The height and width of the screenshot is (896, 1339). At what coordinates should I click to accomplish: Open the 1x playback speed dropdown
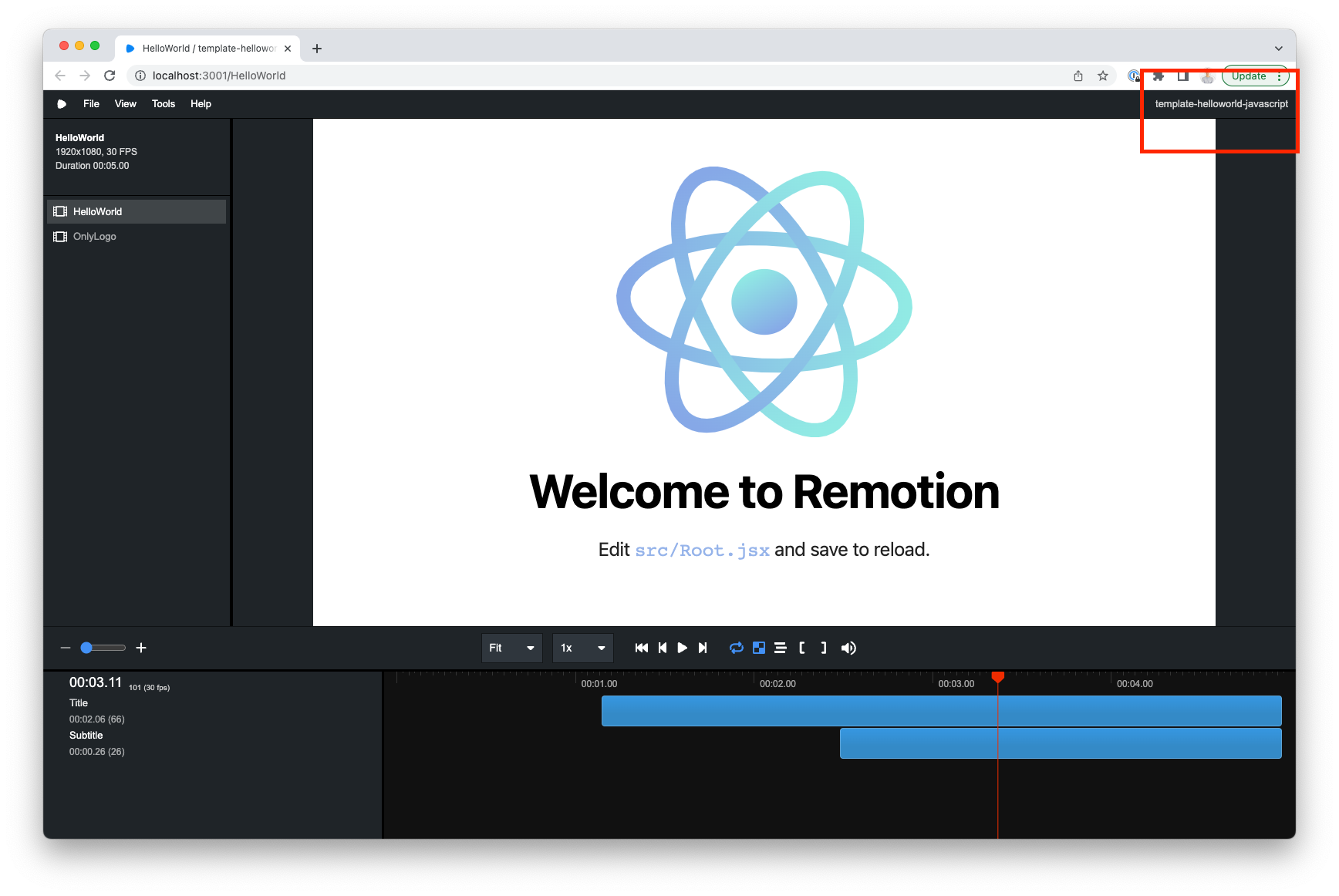click(582, 648)
